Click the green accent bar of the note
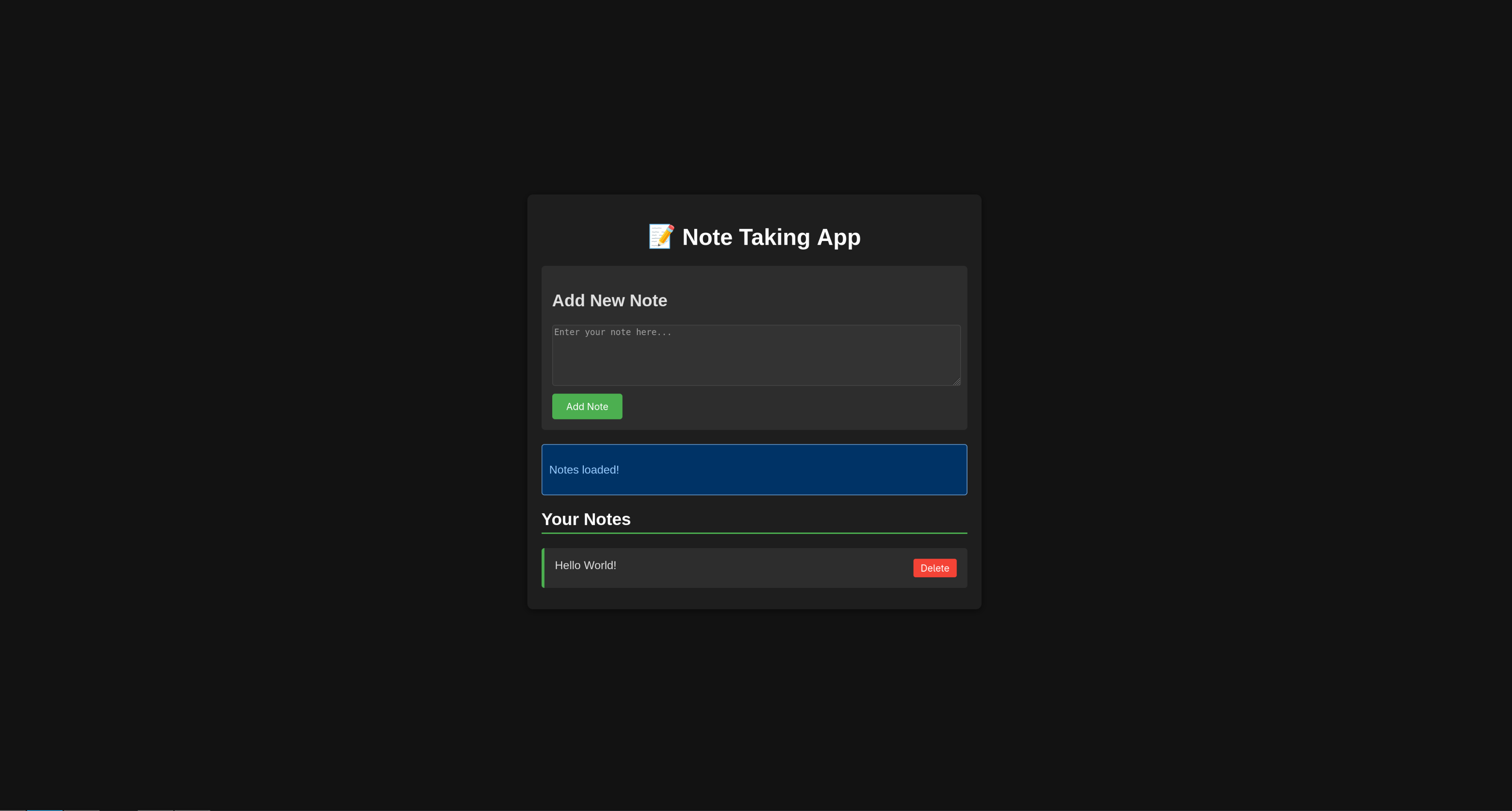 (543, 568)
